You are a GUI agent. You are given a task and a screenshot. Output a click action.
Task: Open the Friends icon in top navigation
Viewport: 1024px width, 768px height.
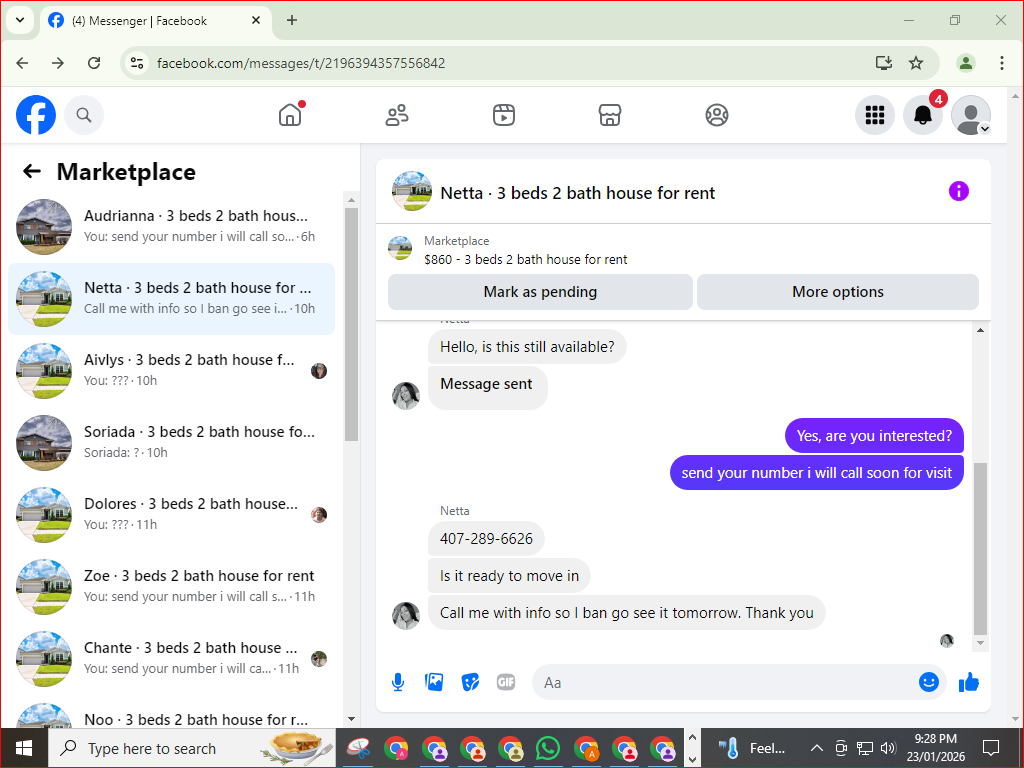click(396, 115)
